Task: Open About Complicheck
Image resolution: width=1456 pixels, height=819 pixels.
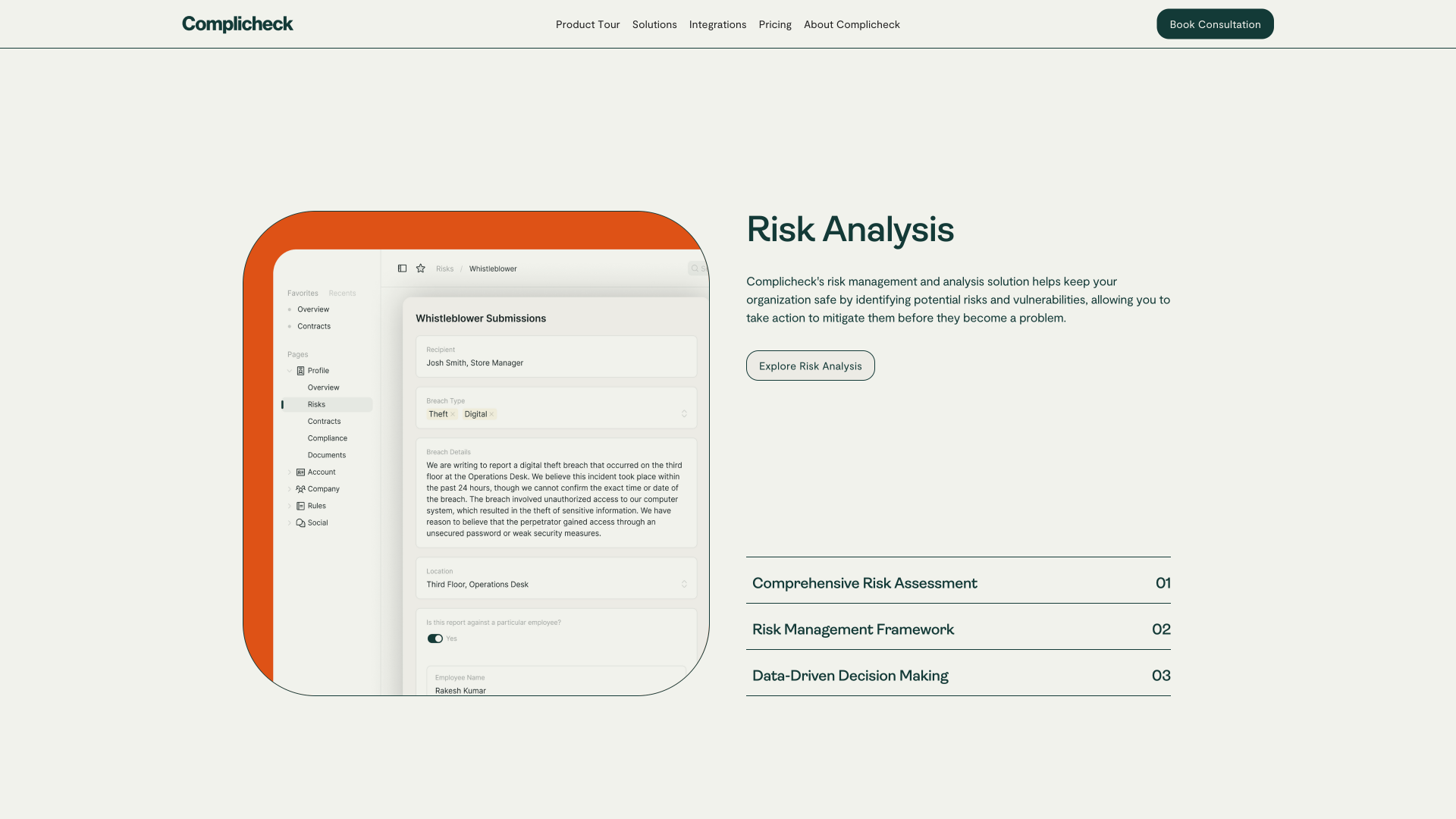Action: (x=852, y=24)
